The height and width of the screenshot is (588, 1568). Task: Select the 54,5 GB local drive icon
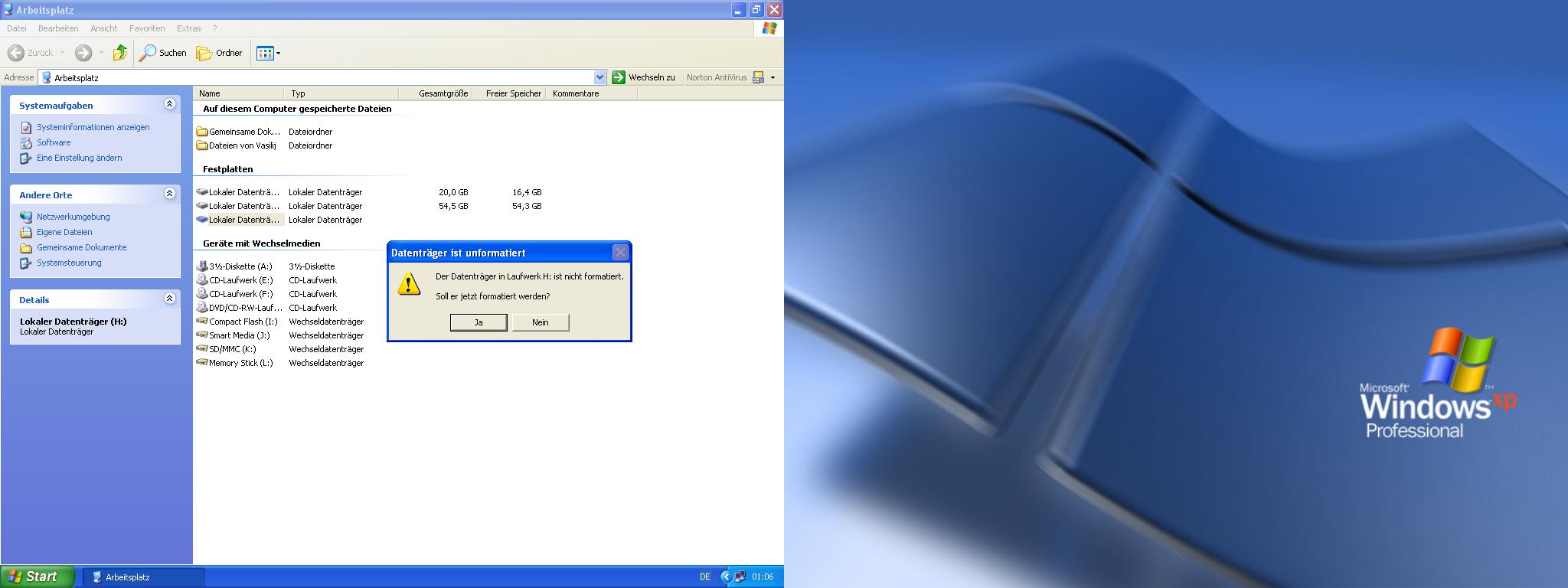coord(202,206)
